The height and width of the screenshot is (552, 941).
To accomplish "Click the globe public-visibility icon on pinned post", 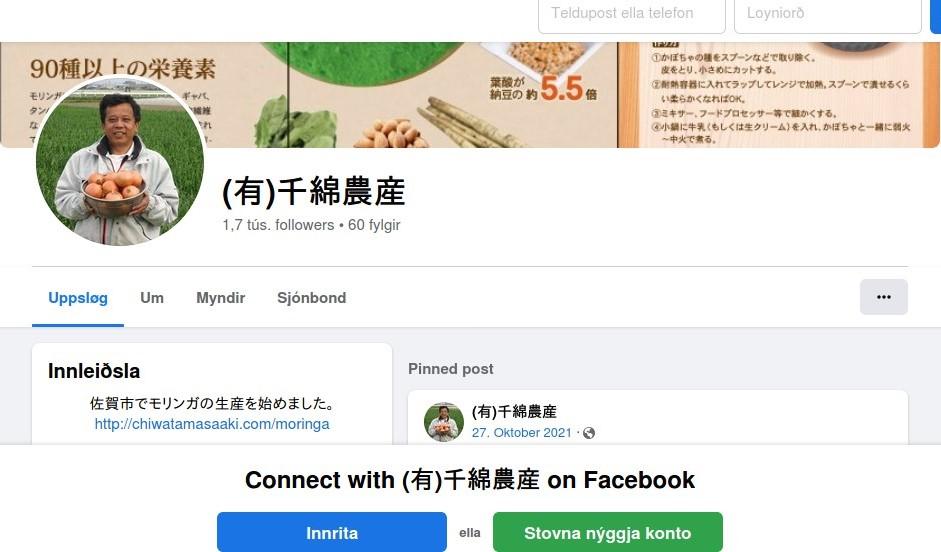I will (589, 433).
